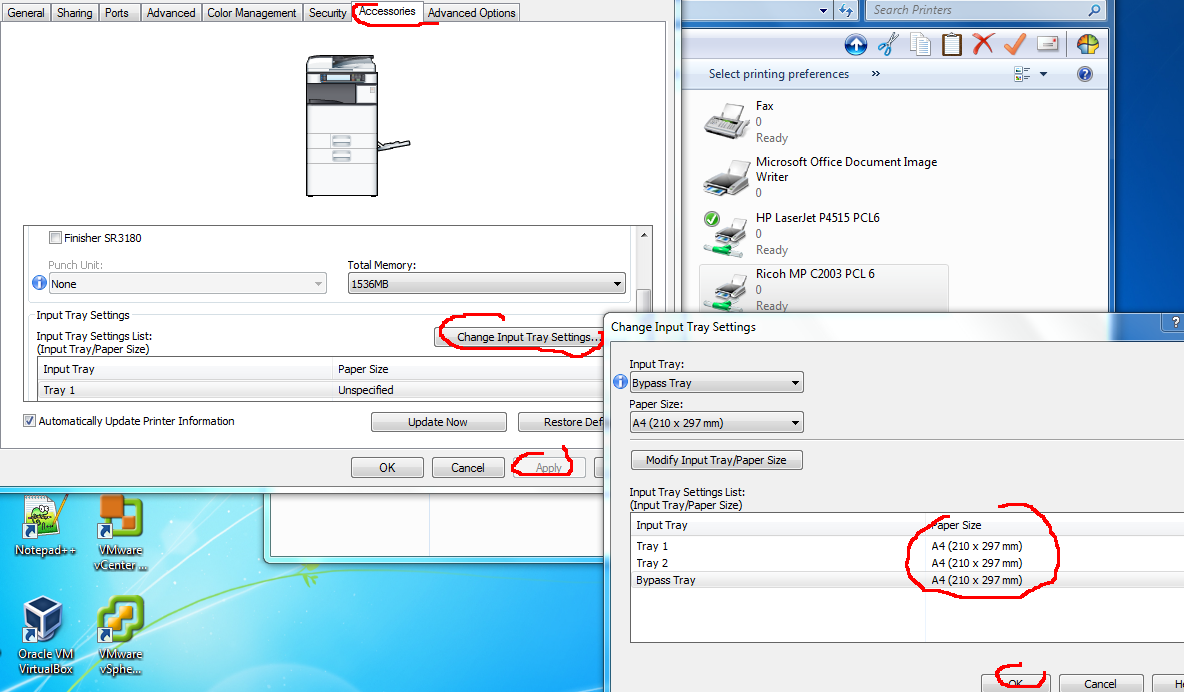Viewport: 1184px width, 692px height.
Task: Open the Punch Unit dropdown
Action: (187, 284)
